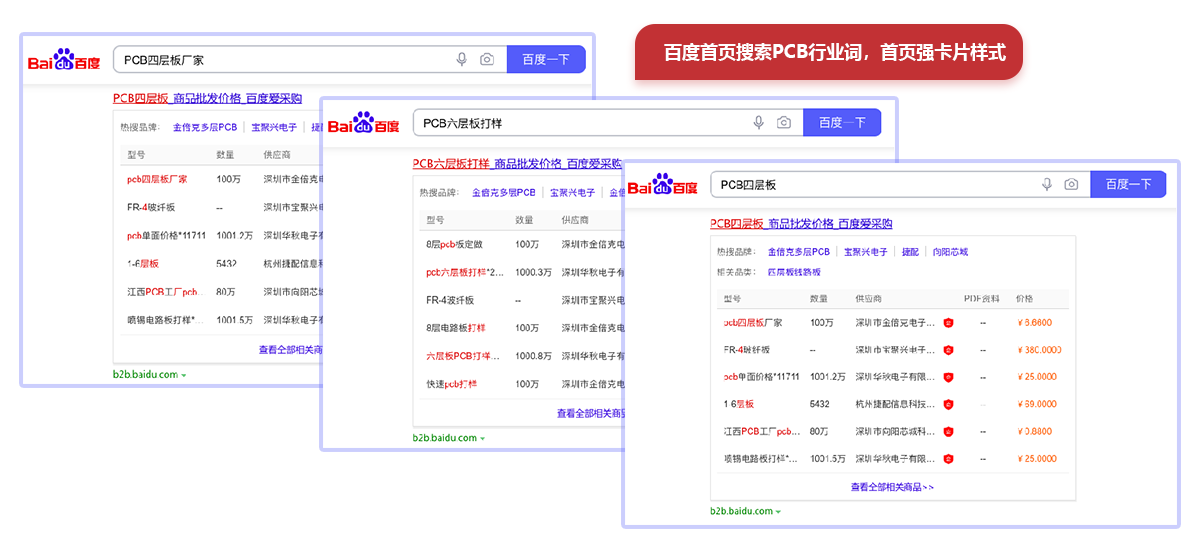The image size is (1200, 550).
Task: Click search input containing PCB四层板厂家
Action: (x=280, y=60)
